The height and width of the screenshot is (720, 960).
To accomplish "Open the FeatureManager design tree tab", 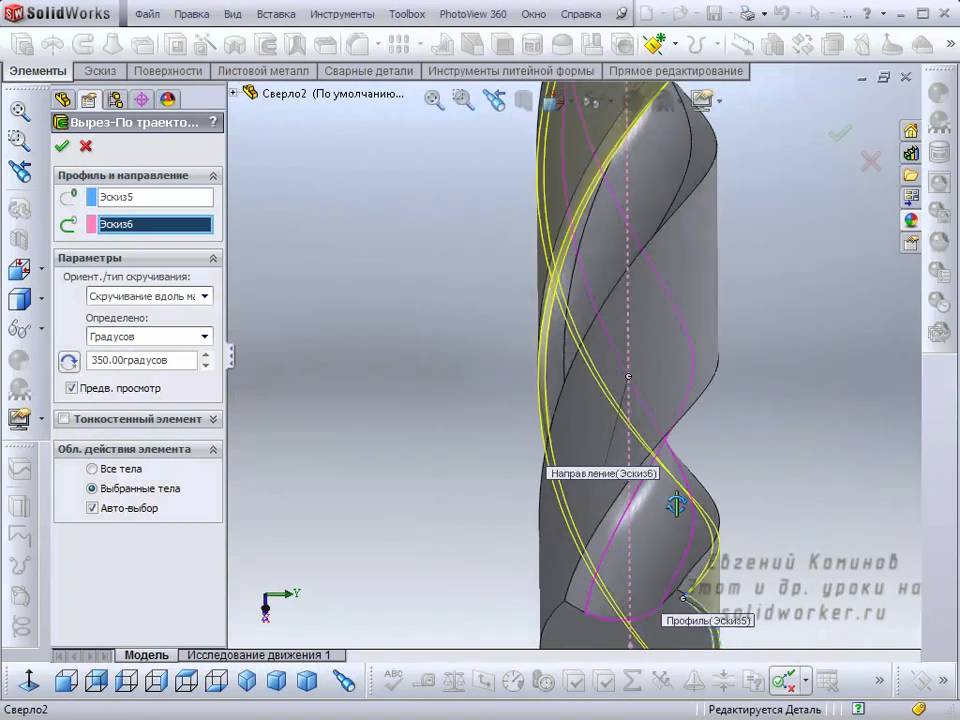I will click(x=62, y=99).
